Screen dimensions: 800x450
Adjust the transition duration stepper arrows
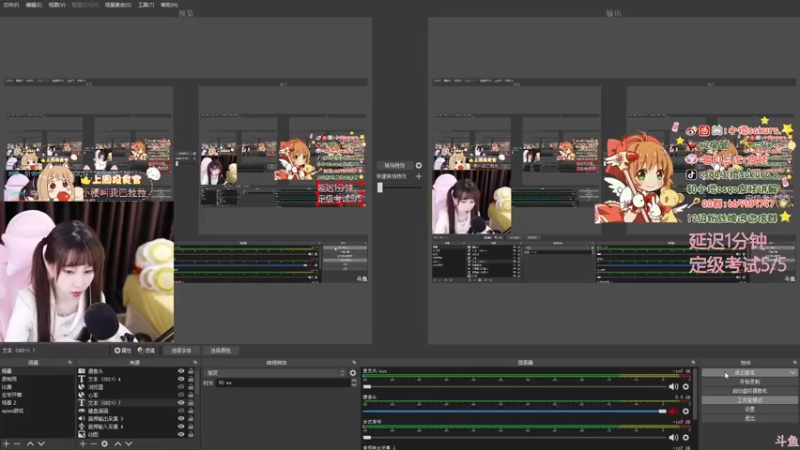(x=354, y=383)
